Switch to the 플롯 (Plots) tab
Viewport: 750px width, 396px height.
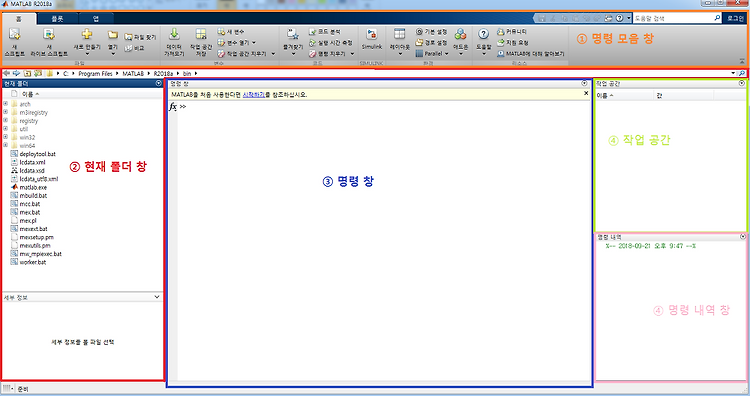pyautogui.click(x=57, y=19)
